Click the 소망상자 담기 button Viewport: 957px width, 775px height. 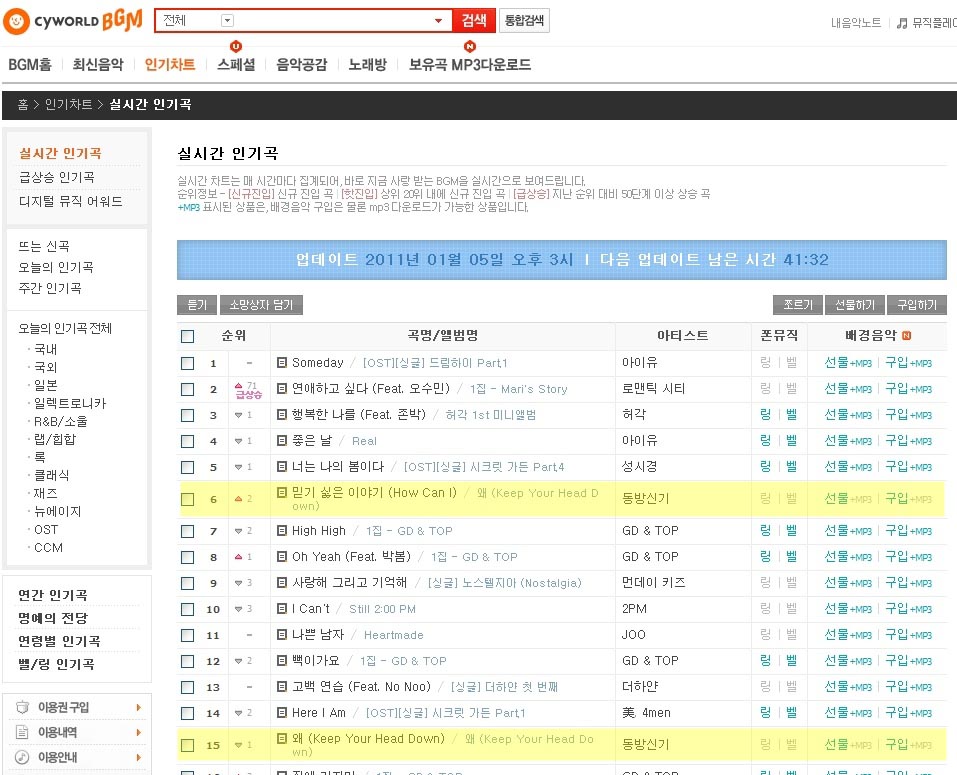click(x=261, y=305)
